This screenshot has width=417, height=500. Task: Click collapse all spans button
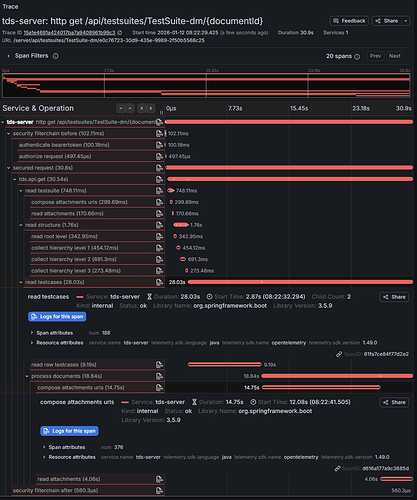pos(151,108)
